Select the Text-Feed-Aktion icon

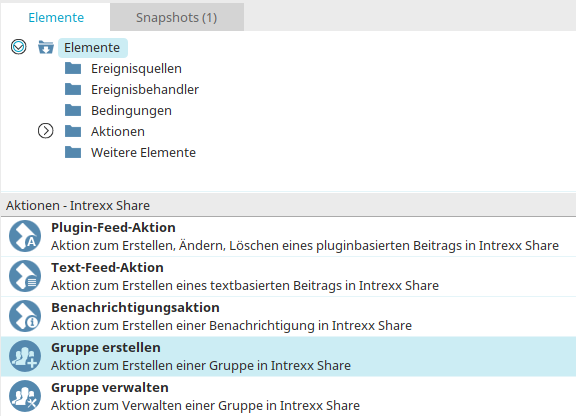click(25, 276)
